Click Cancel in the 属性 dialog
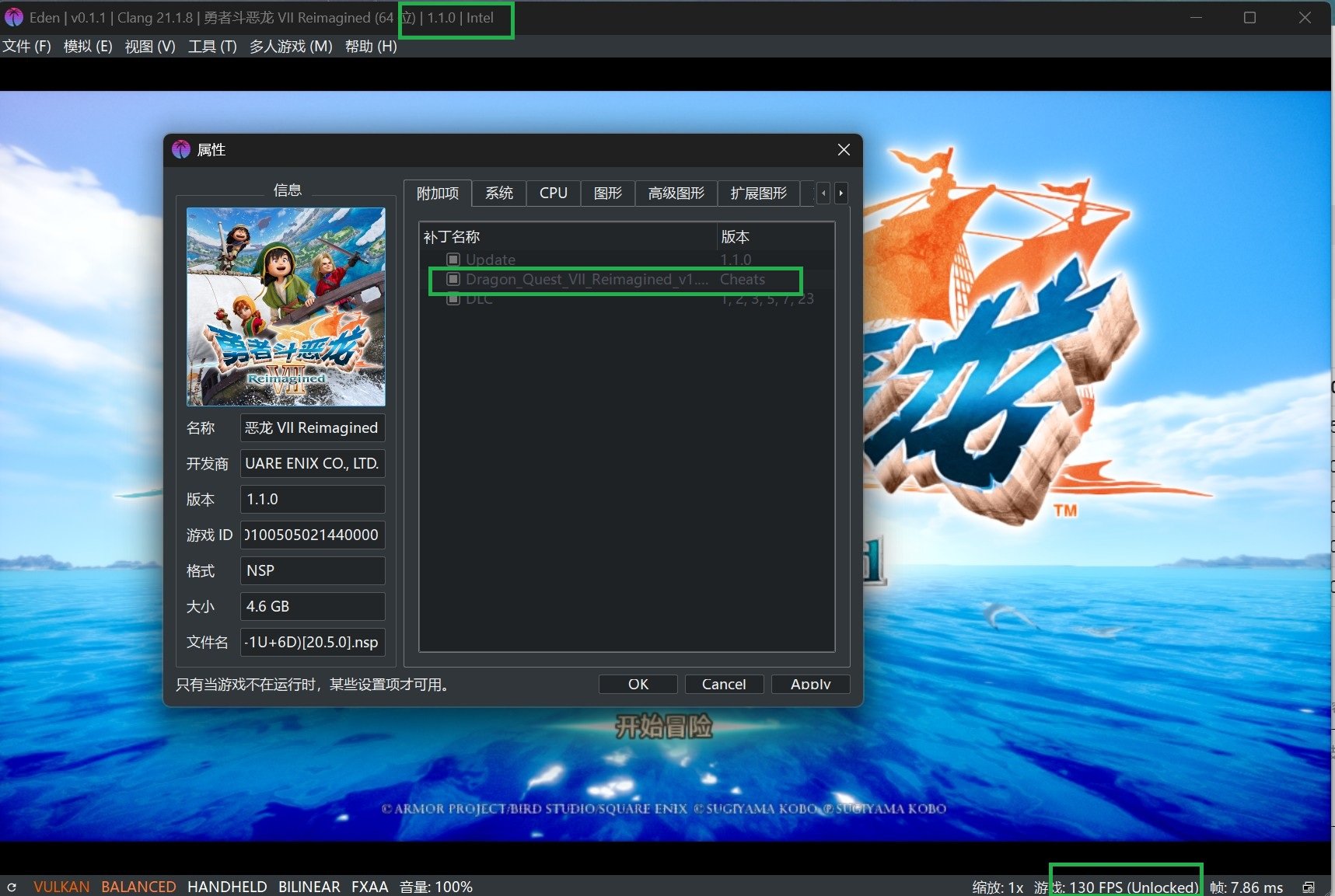Viewport: 1335px width, 896px height. 724,684
